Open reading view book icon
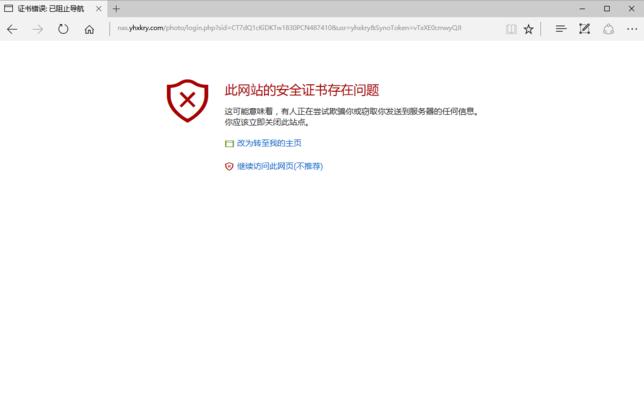The image size is (644, 400). [511, 29]
